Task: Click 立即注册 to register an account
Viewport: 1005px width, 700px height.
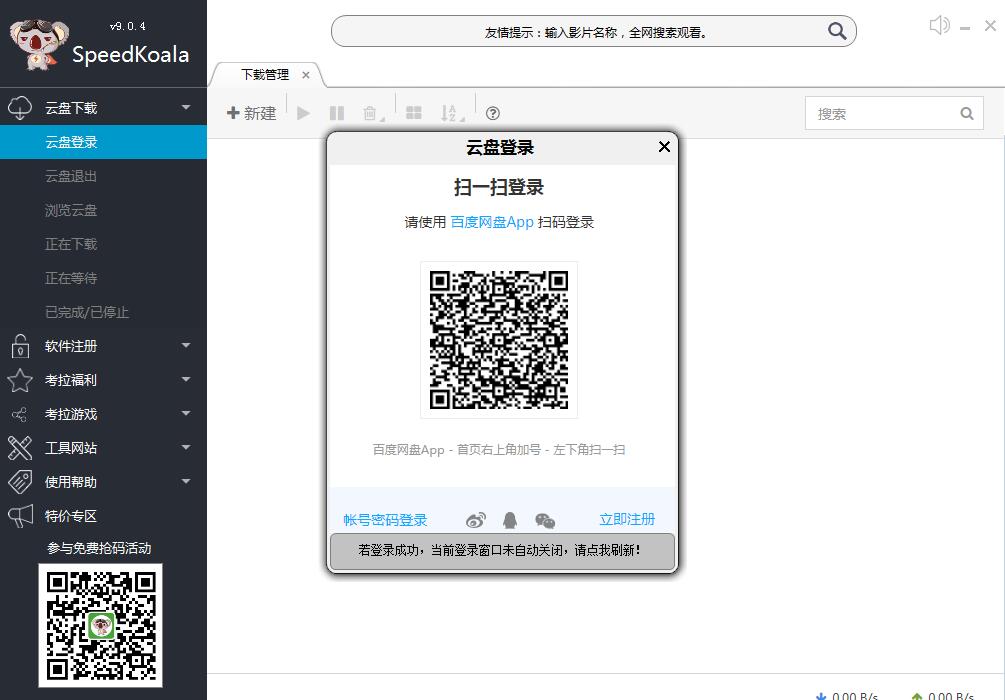Action: (x=627, y=519)
